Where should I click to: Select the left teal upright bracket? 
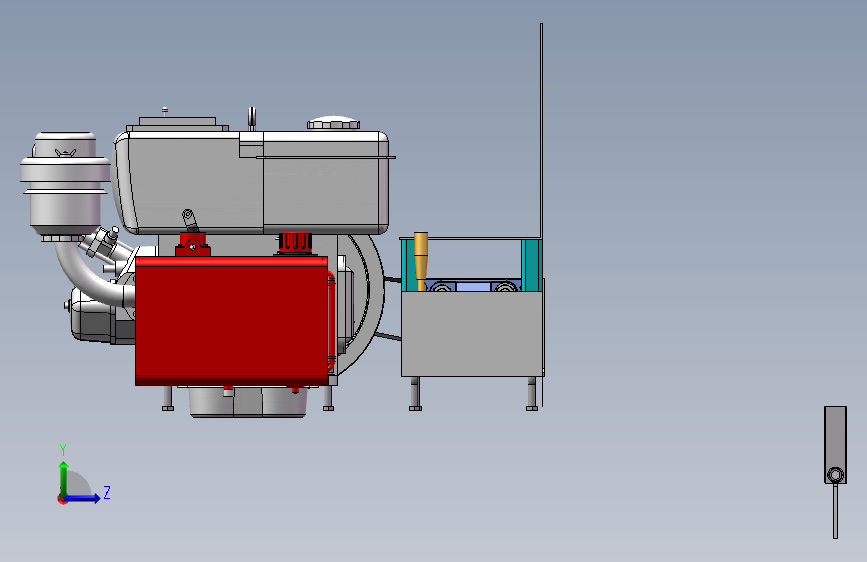[x=408, y=266]
